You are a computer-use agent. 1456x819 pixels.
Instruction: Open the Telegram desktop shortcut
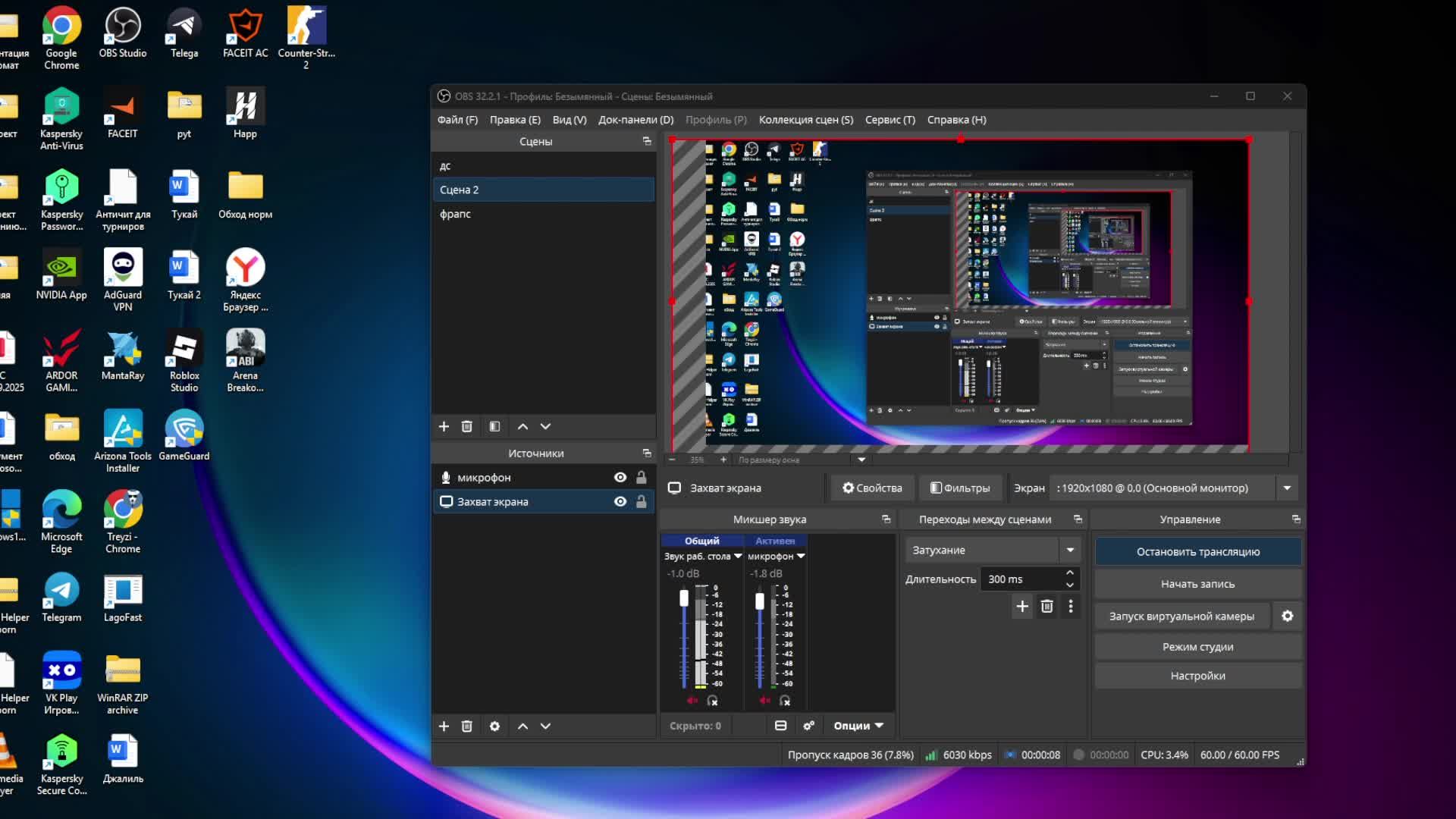point(61,598)
